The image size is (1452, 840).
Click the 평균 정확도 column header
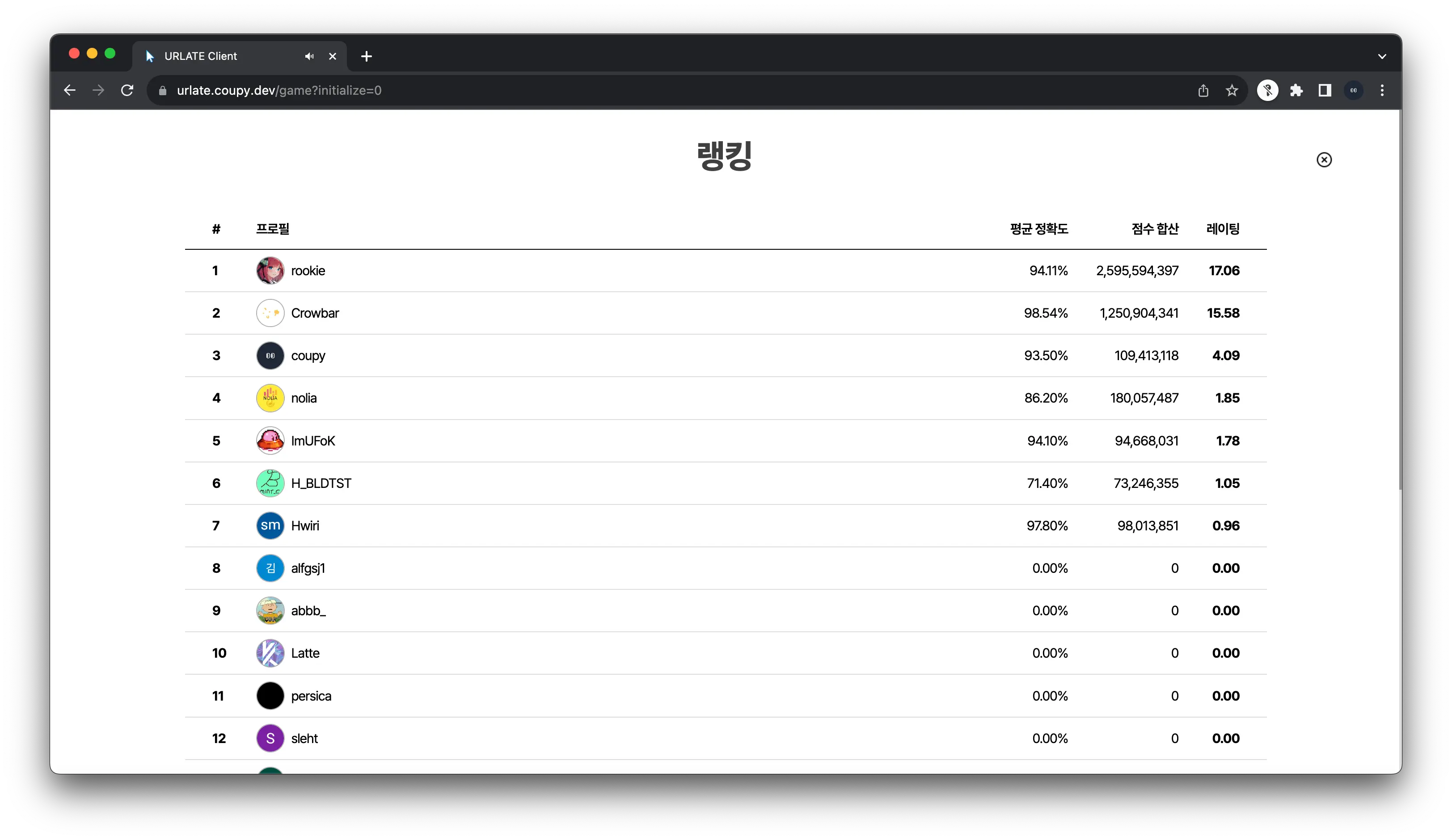click(x=1039, y=229)
